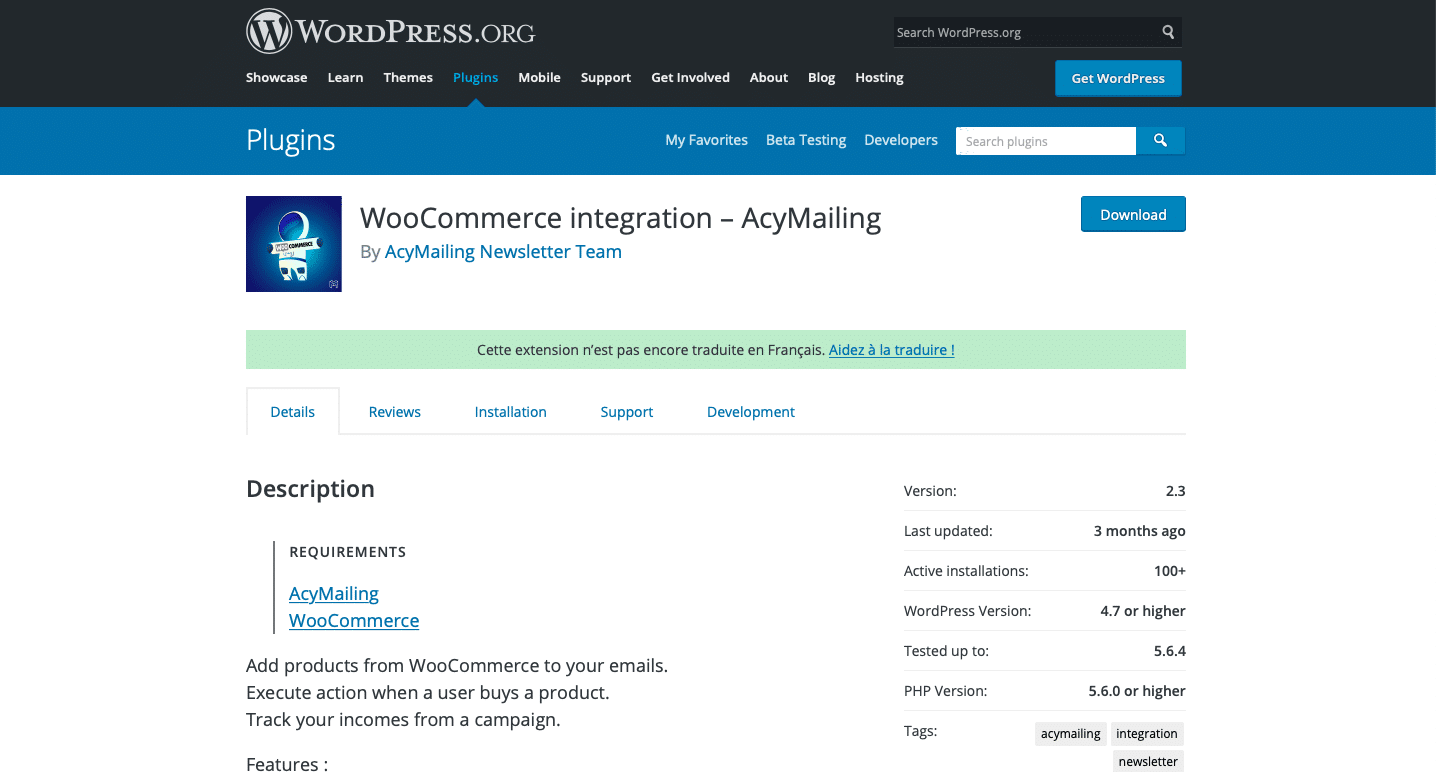Open the Mobile menu item
Image resolution: width=1436 pixels, height=772 pixels.
click(x=539, y=77)
